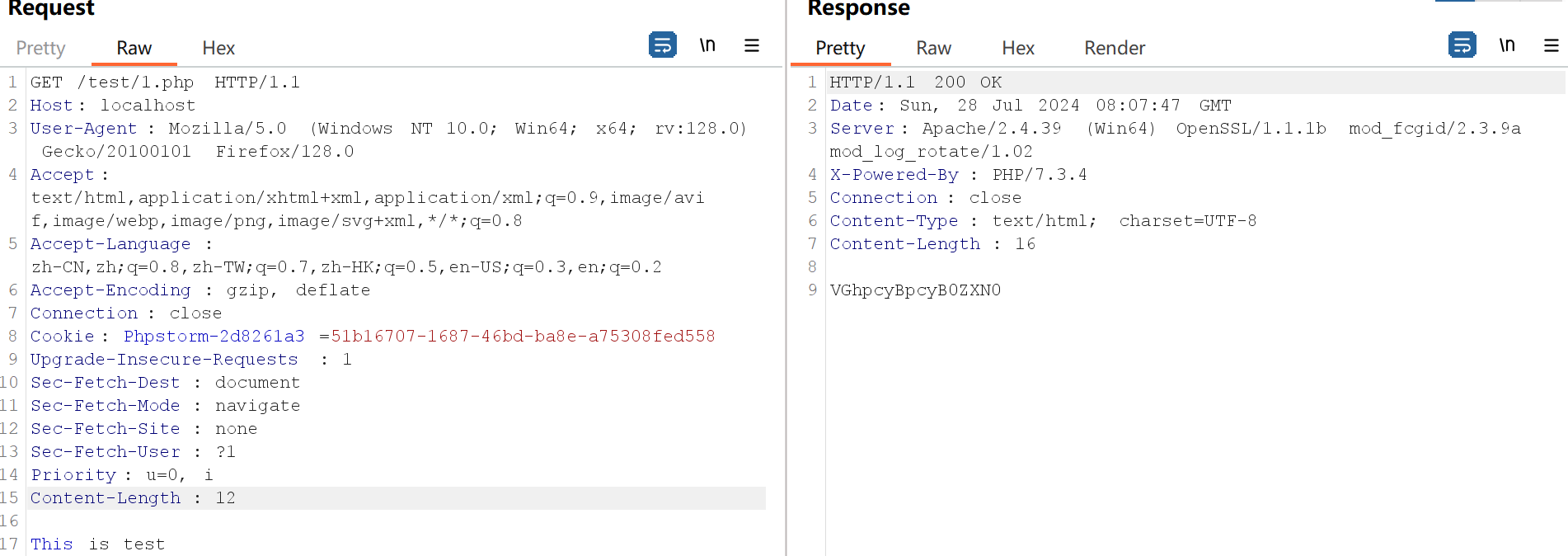The height and width of the screenshot is (556, 1568).
Task: Select the Request Raw tab
Action: pos(134,48)
